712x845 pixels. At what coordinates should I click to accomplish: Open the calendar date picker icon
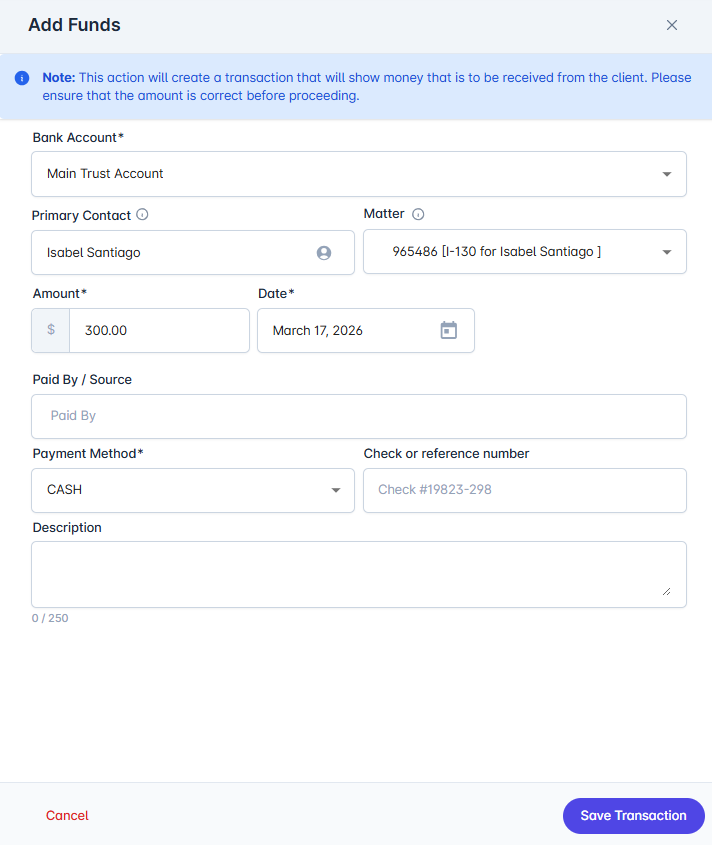point(449,330)
